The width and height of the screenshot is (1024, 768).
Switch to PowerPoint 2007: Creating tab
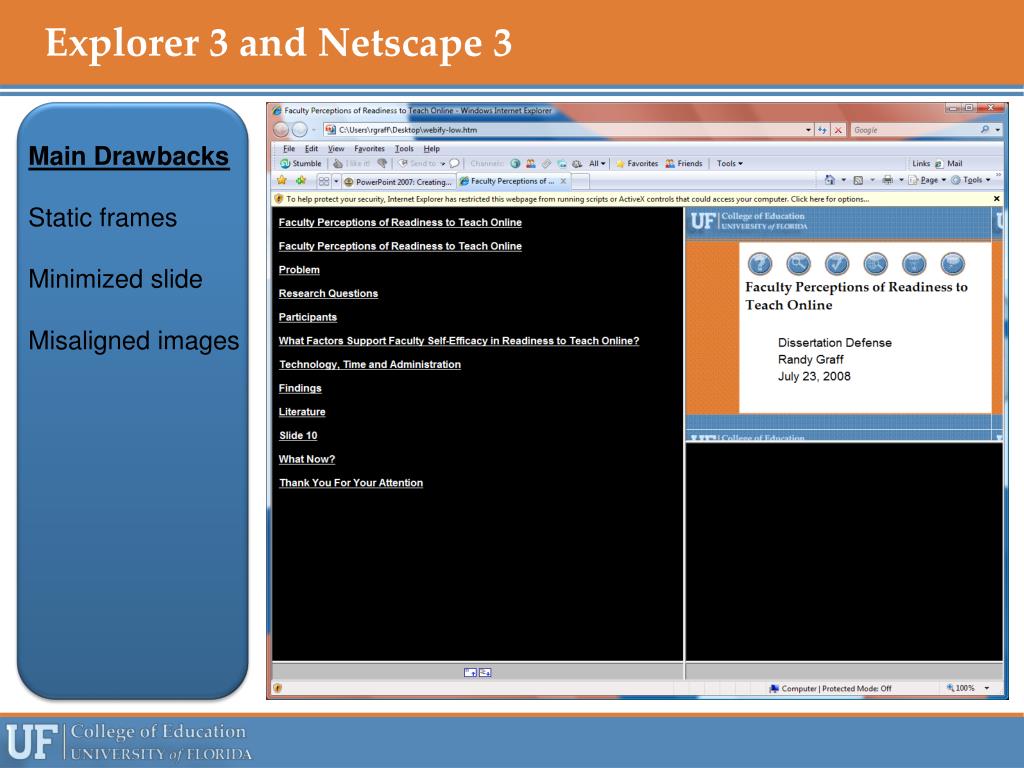[398, 182]
